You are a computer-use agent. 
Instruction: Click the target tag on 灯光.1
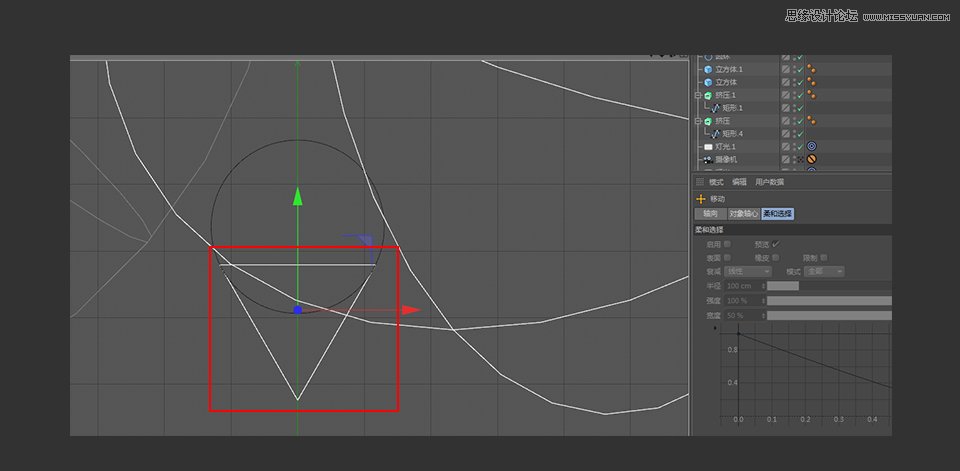pyautogui.click(x=812, y=146)
